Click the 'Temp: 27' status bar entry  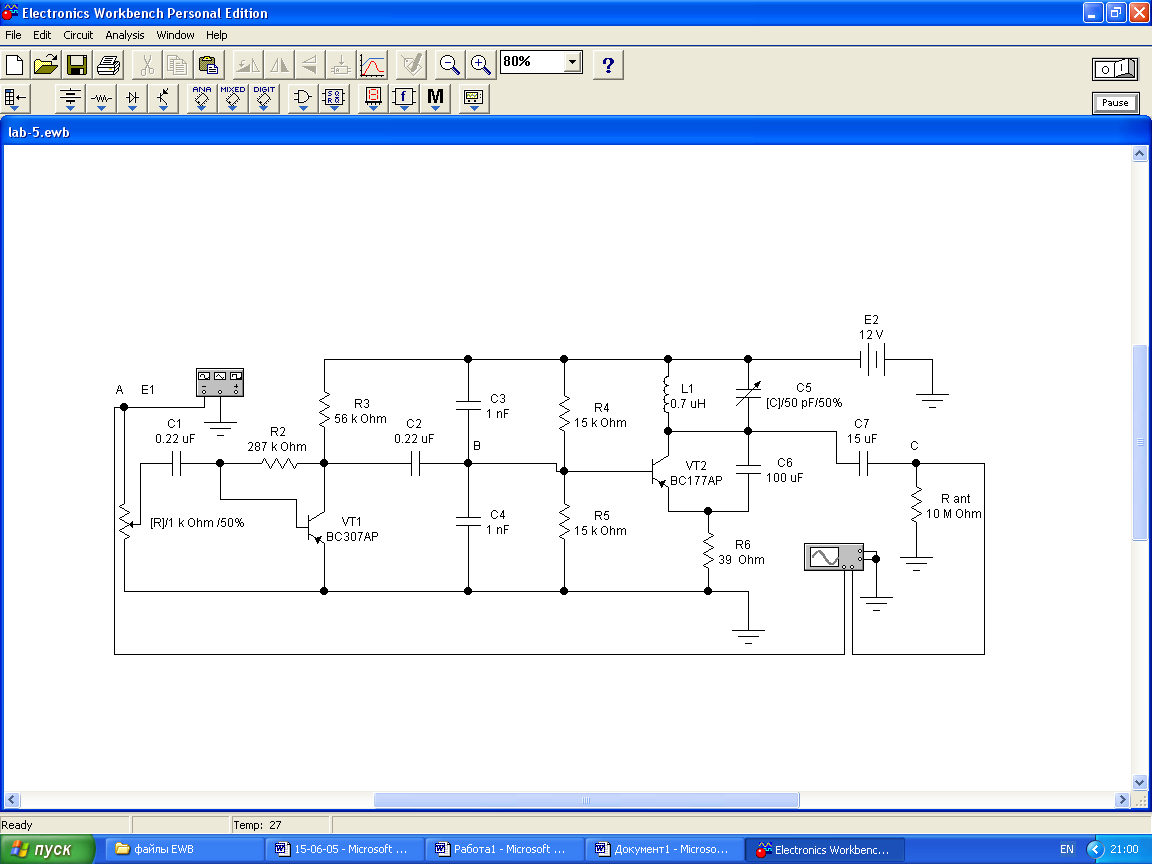257,825
